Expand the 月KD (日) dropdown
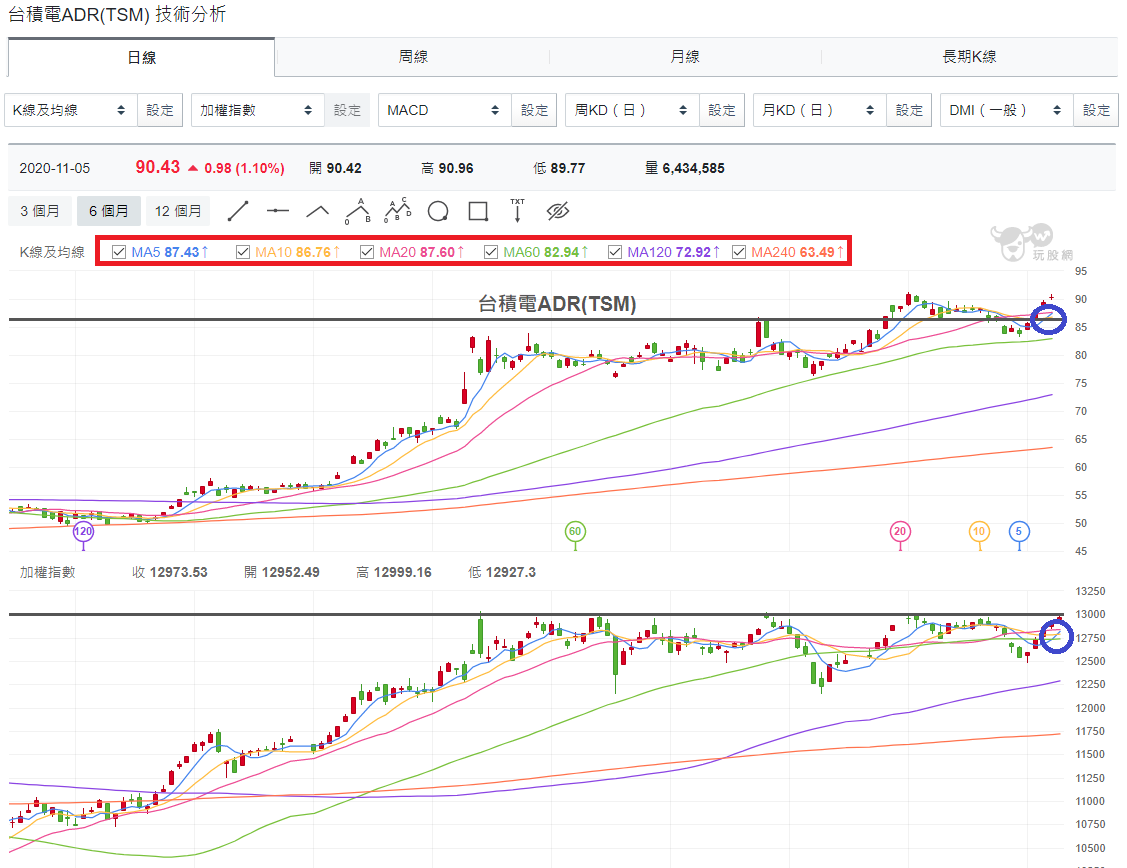Image resolution: width=1127 pixels, height=868 pixels. [820, 110]
